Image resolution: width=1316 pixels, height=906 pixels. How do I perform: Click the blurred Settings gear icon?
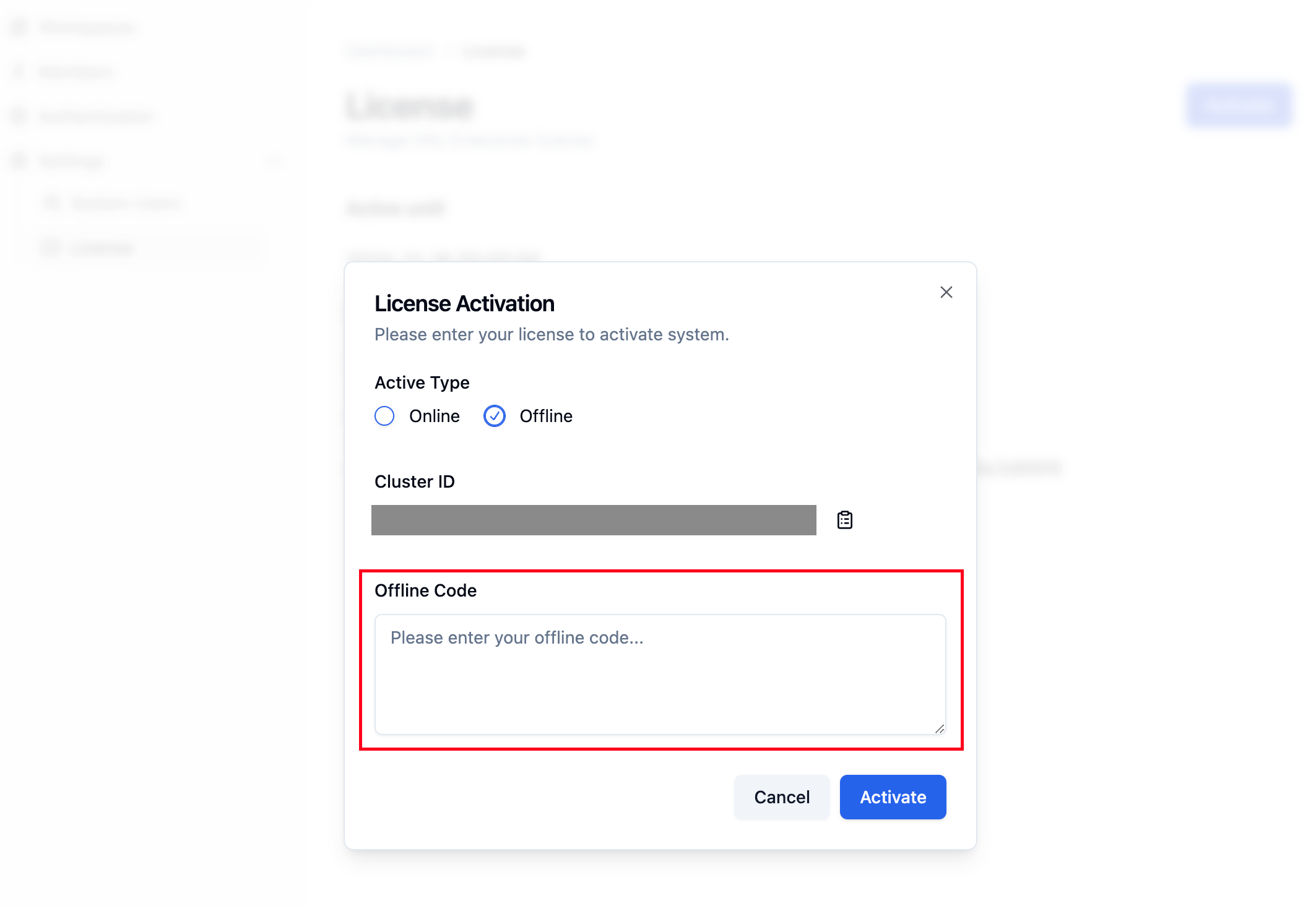pos(19,161)
